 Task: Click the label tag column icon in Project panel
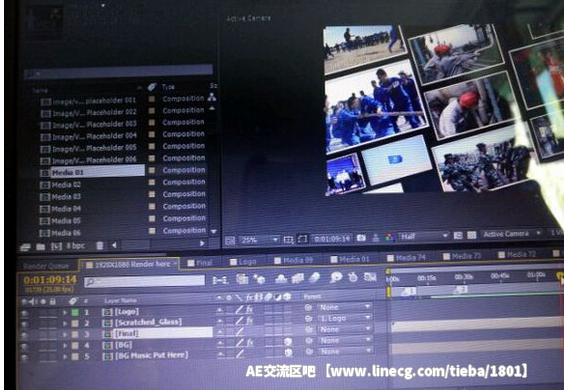[x=152, y=87]
